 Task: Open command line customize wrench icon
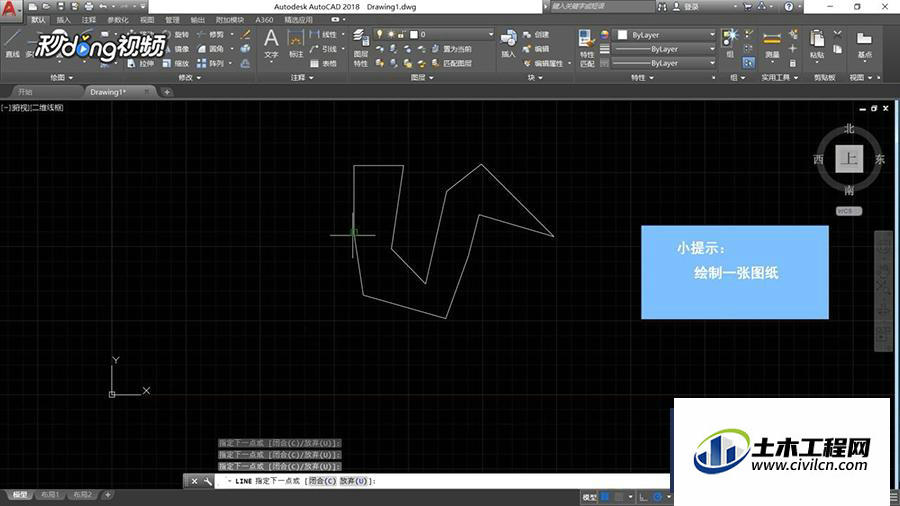[x=207, y=481]
